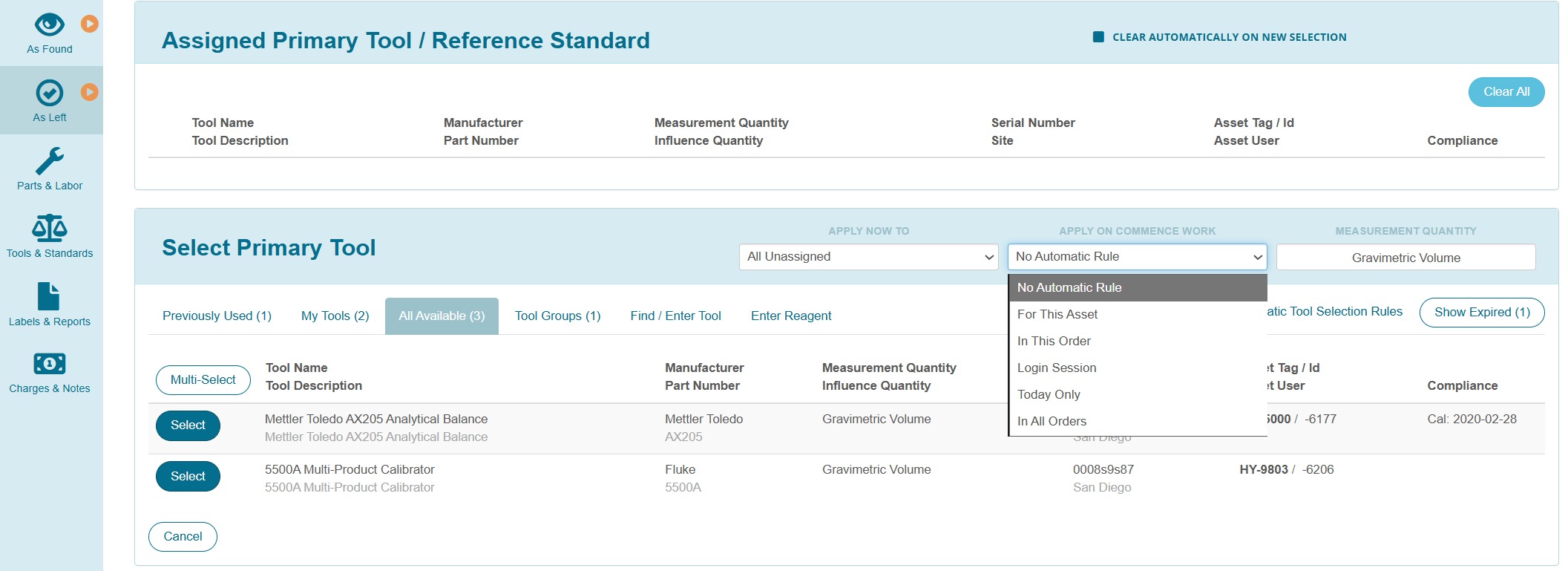1568x571 pixels.
Task: Open Automatic Tool Selection Rules link
Action: point(1334,312)
